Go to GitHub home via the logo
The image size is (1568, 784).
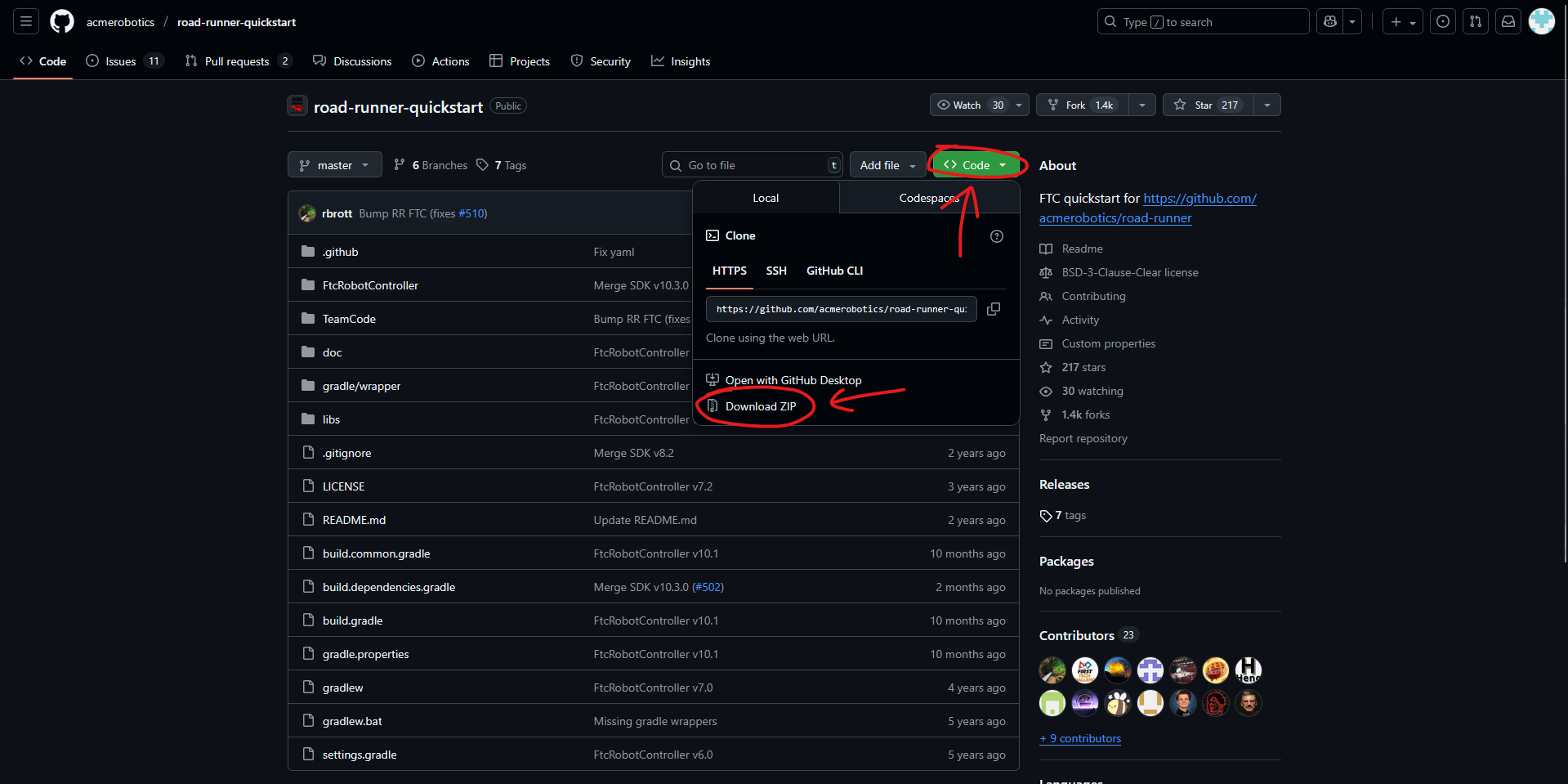tap(61, 21)
